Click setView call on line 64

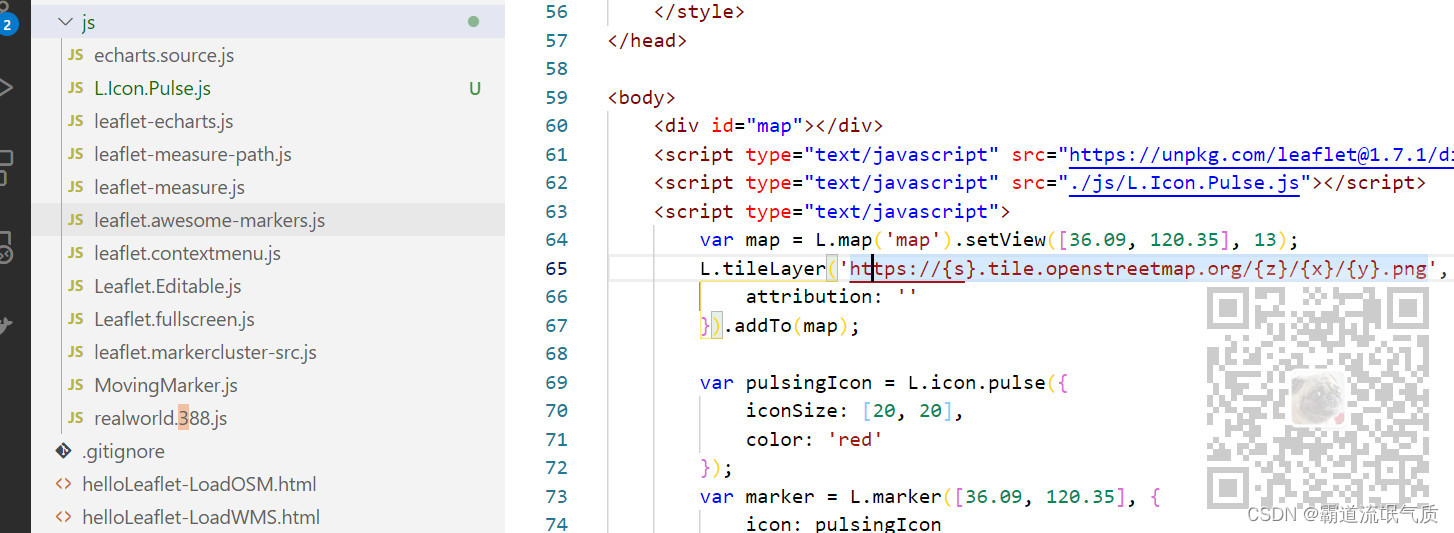1002,240
